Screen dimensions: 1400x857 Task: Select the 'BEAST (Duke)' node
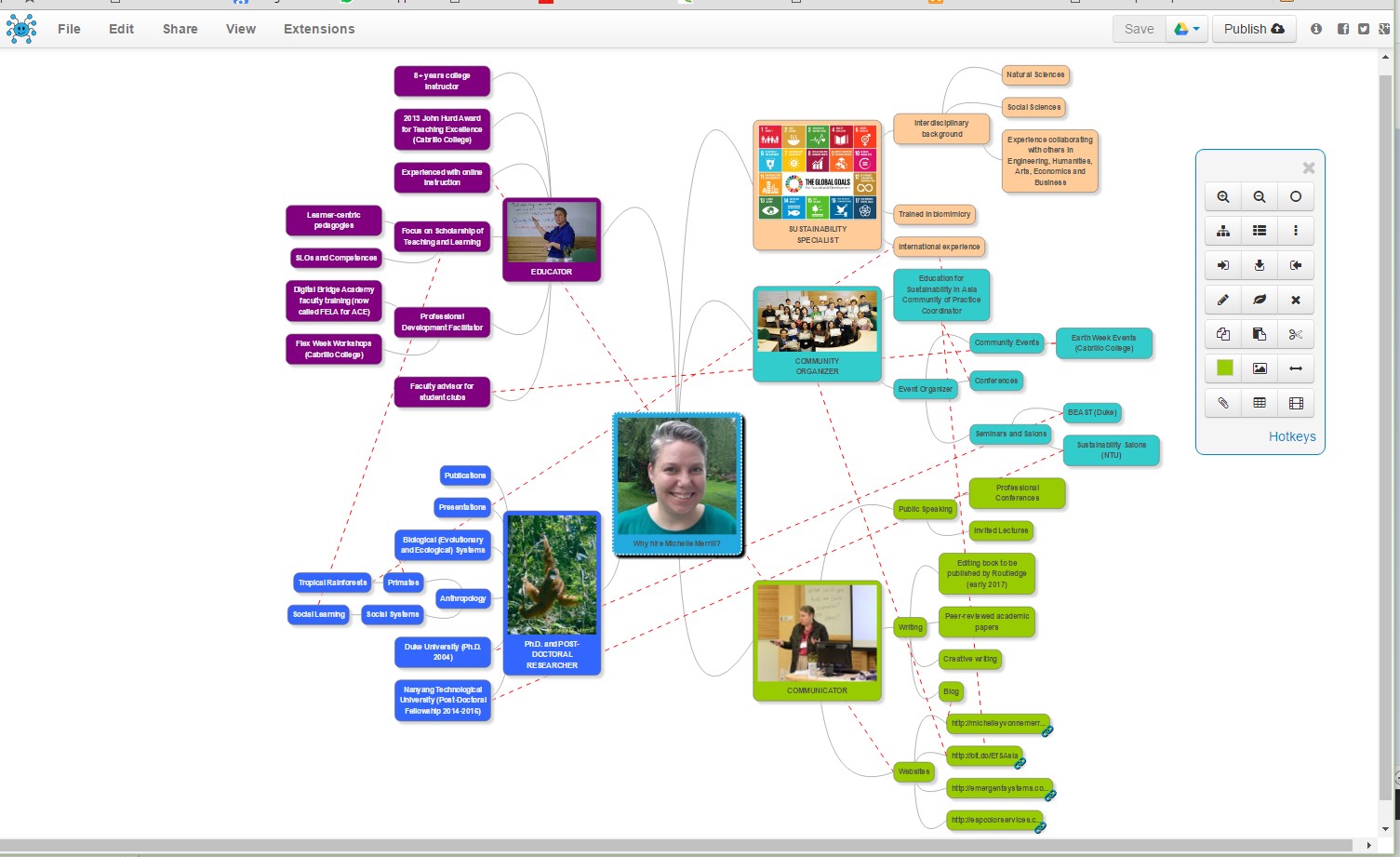point(1092,412)
